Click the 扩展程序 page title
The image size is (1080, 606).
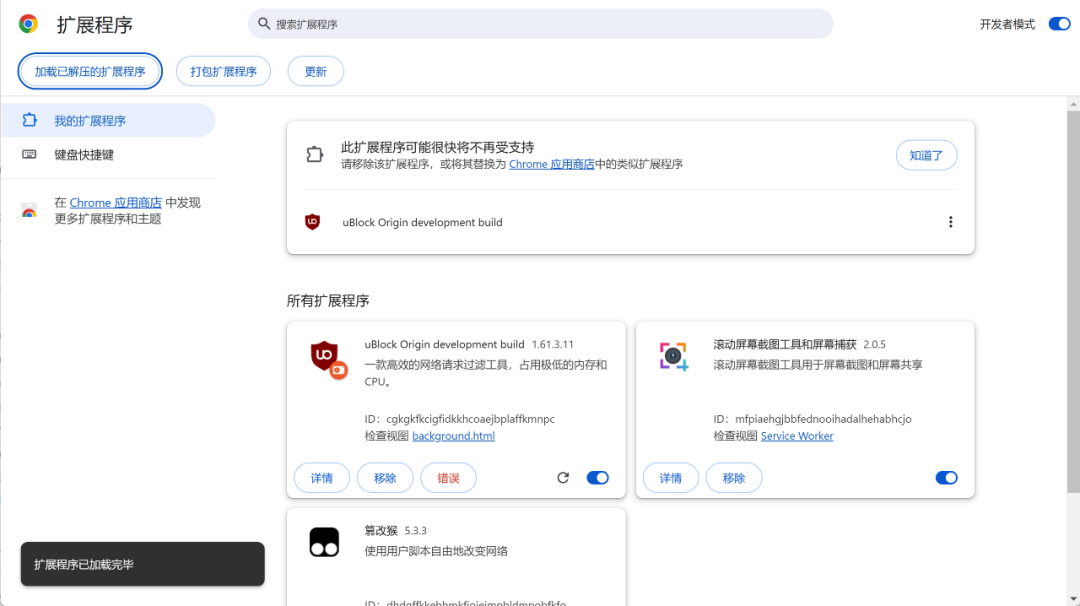click(94, 25)
